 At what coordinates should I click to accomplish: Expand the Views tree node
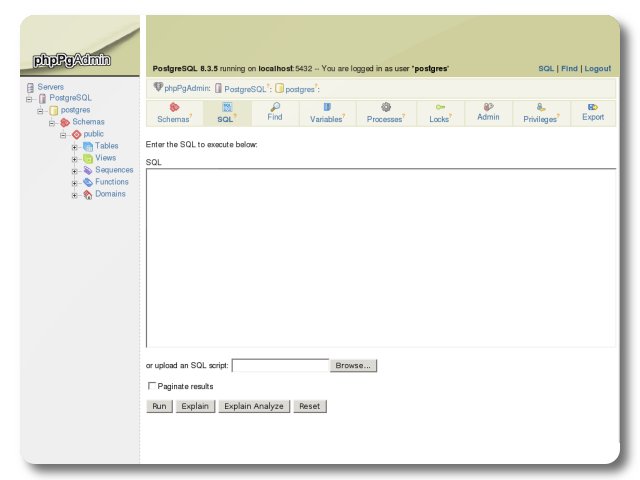[x=75, y=159]
